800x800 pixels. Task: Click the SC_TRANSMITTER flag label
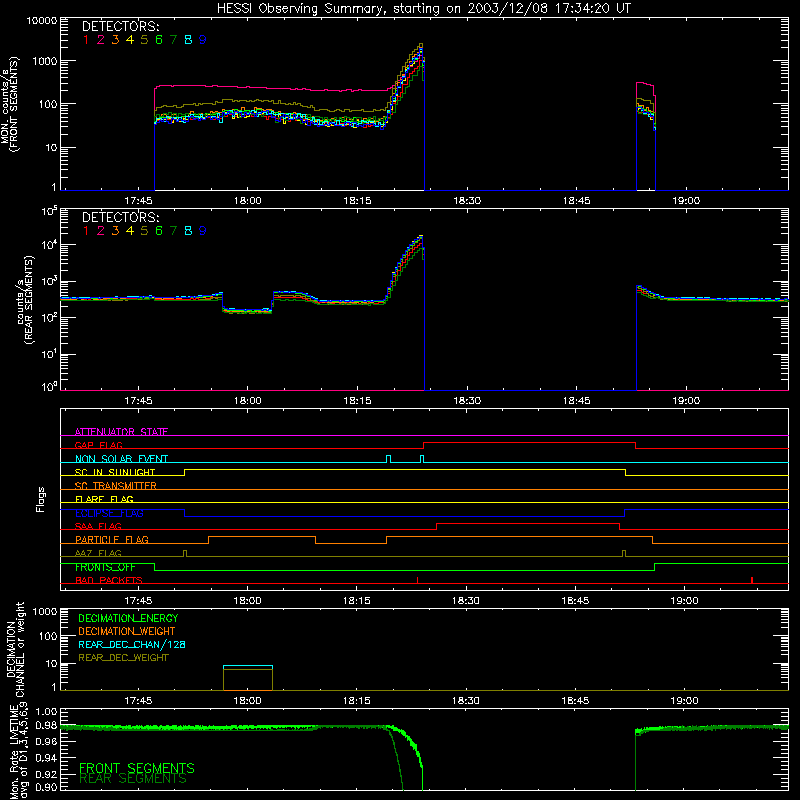pos(116,486)
